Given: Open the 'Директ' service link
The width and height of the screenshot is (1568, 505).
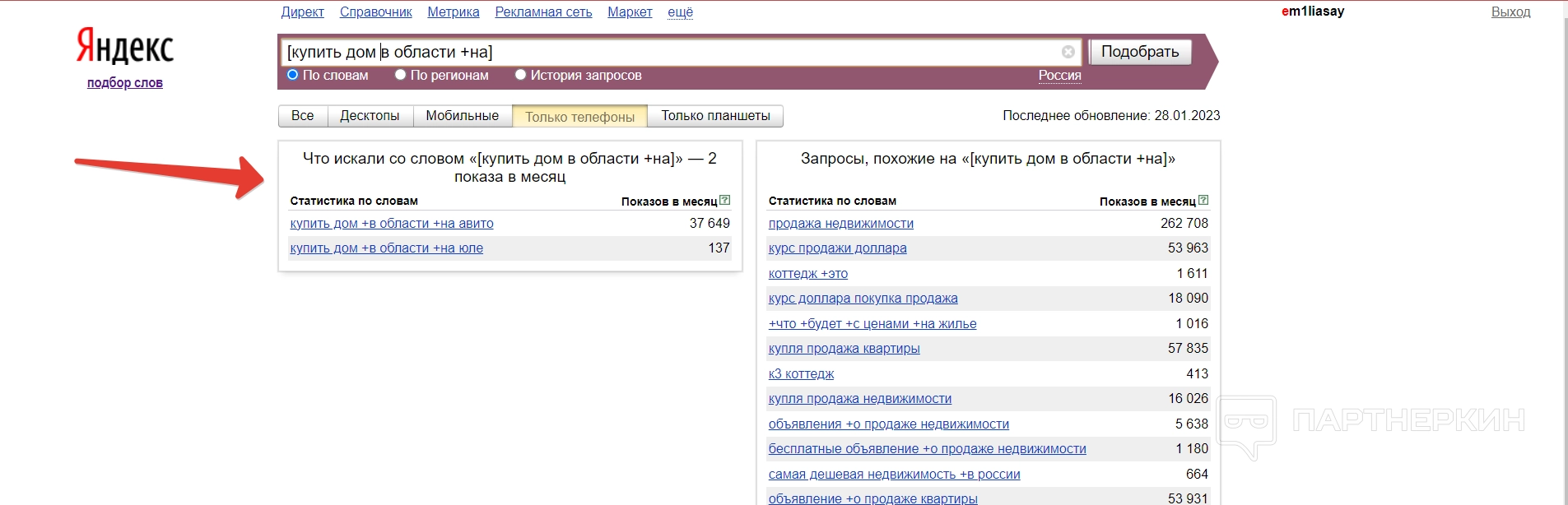Looking at the screenshot, I should point(303,12).
